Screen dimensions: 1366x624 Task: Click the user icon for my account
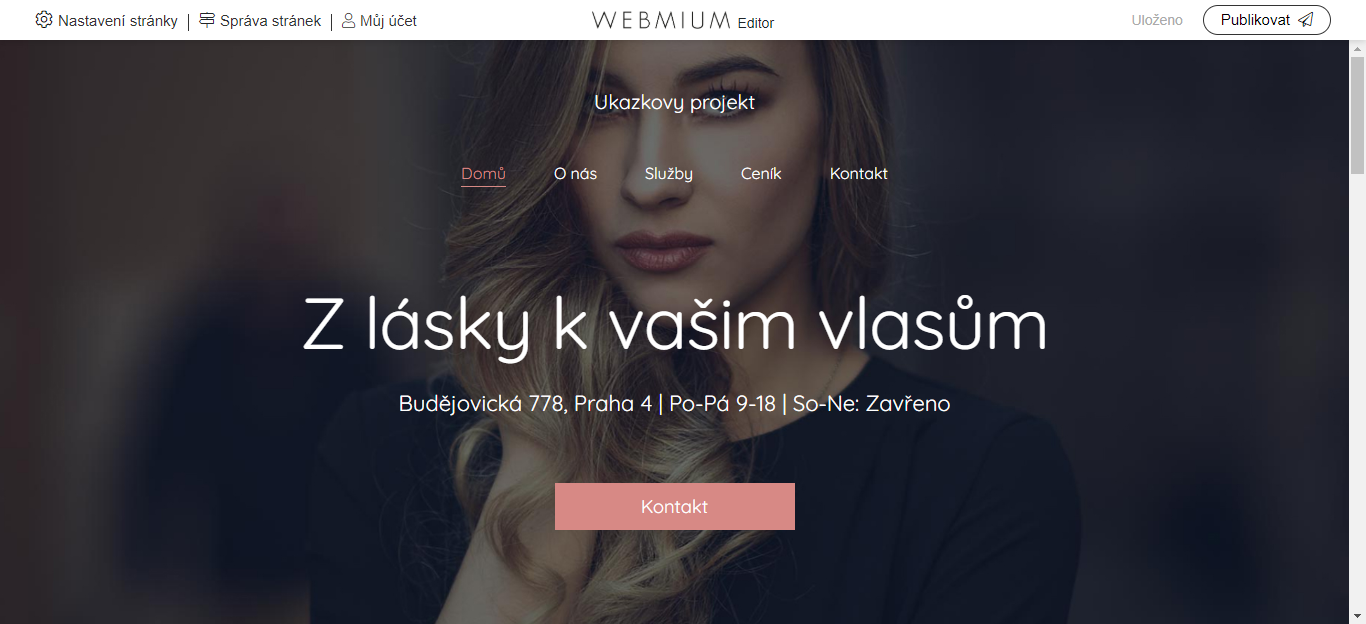click(x=349, y=20)
